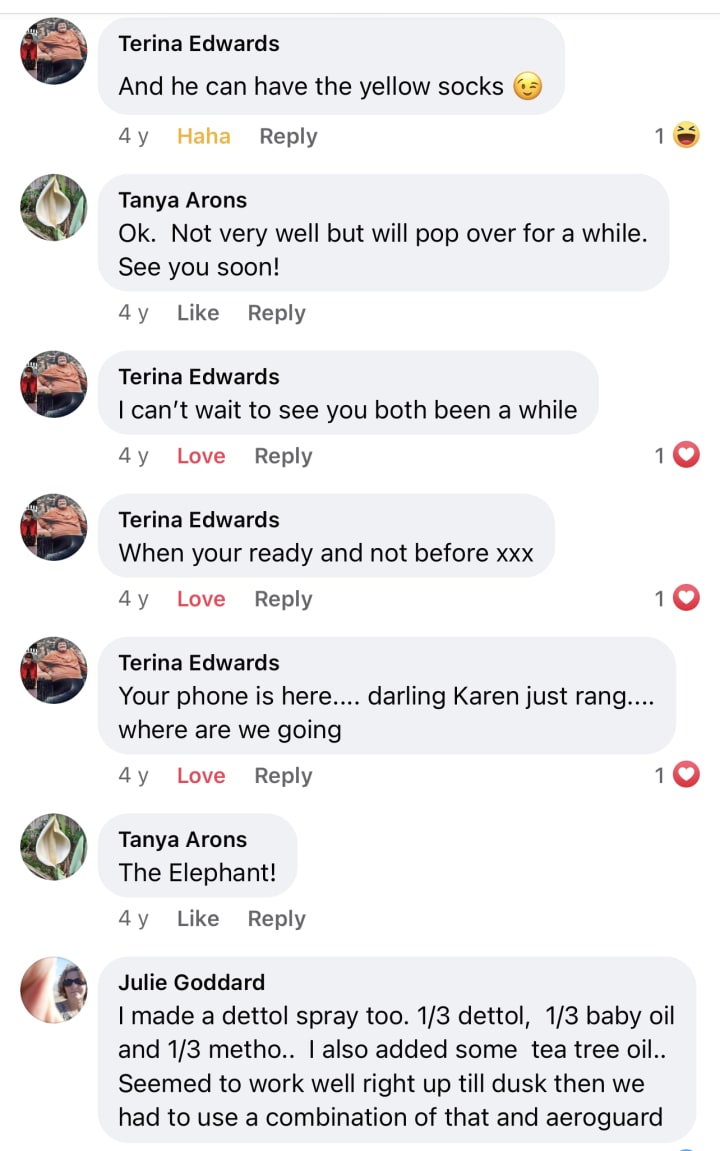720x1151 pixels.
Task: Open Terina Edwards avatar beside yellow socks comment
Action: (x=54, y=51)
